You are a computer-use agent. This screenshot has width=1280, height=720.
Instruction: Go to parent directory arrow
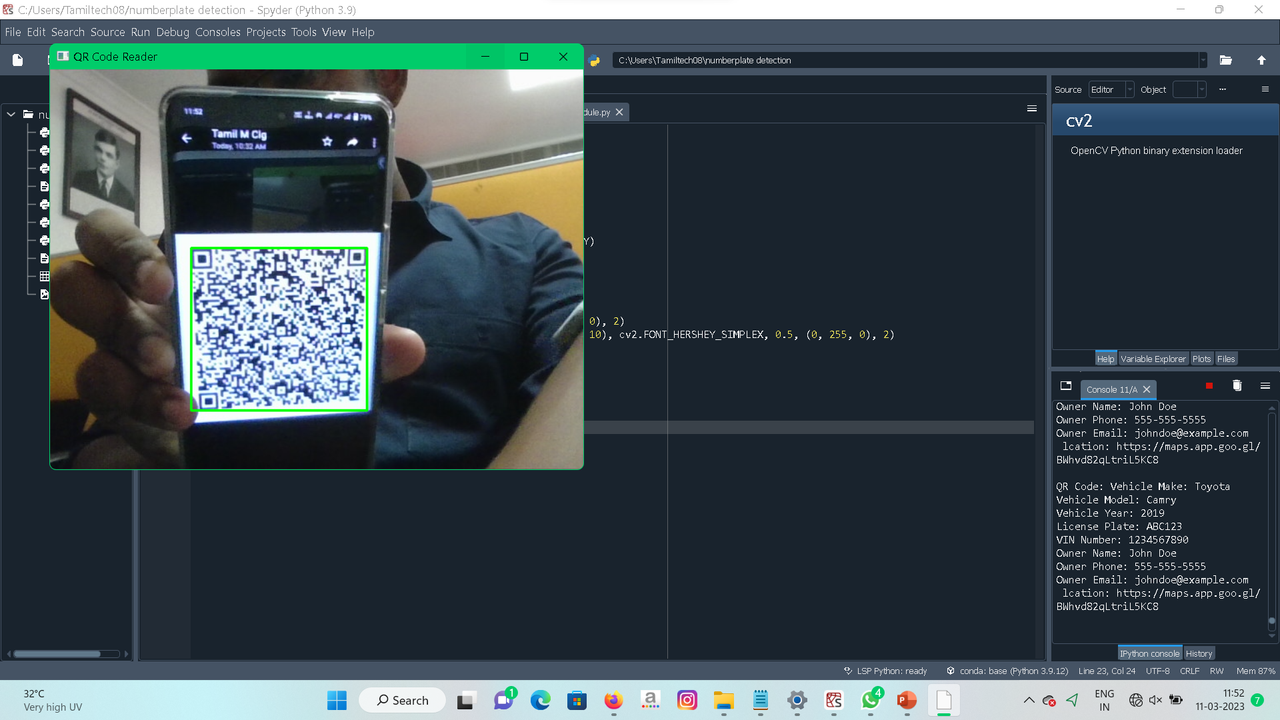tap(1261, 60)
